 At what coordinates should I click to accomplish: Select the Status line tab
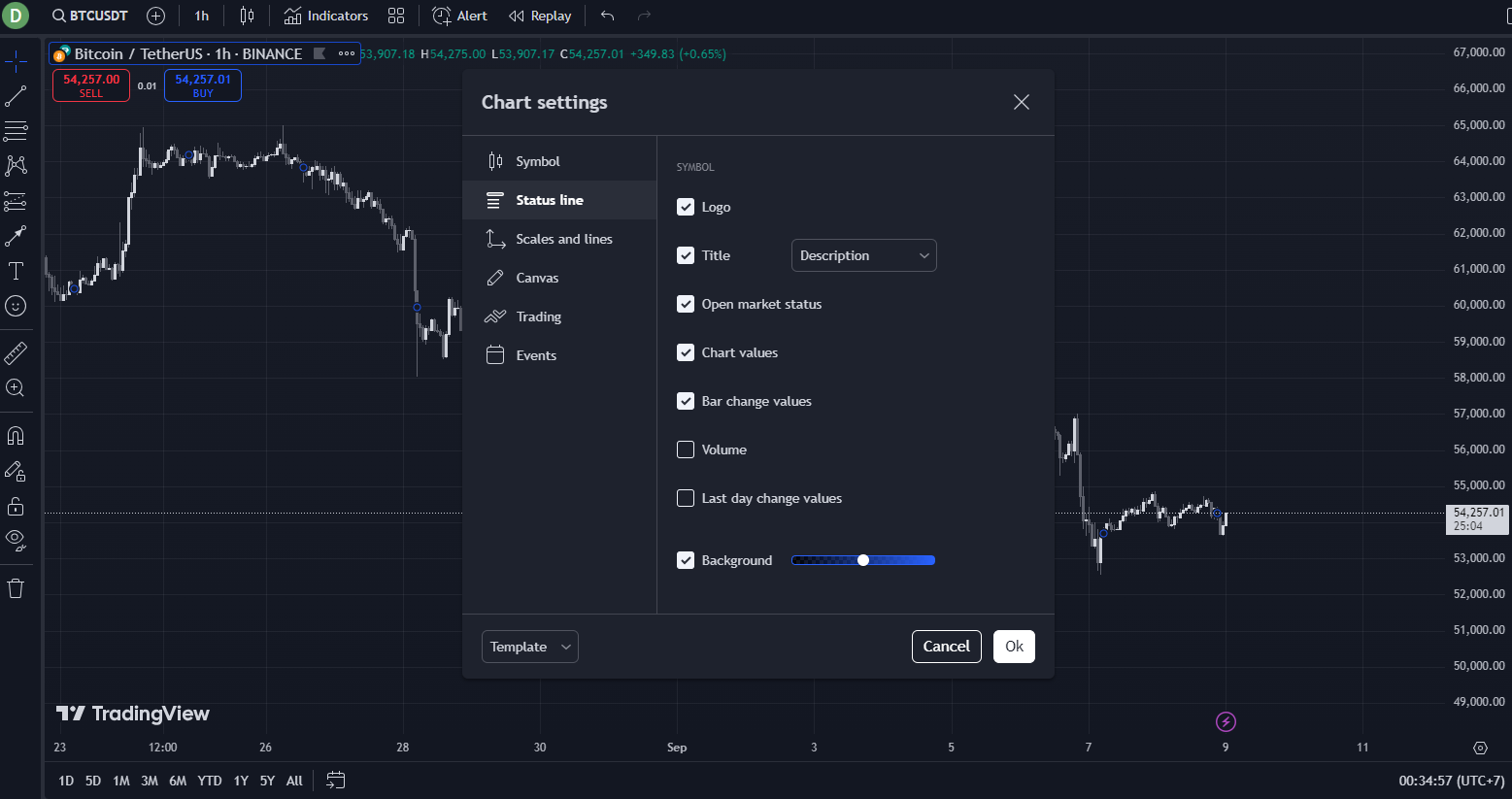[559, 200]
